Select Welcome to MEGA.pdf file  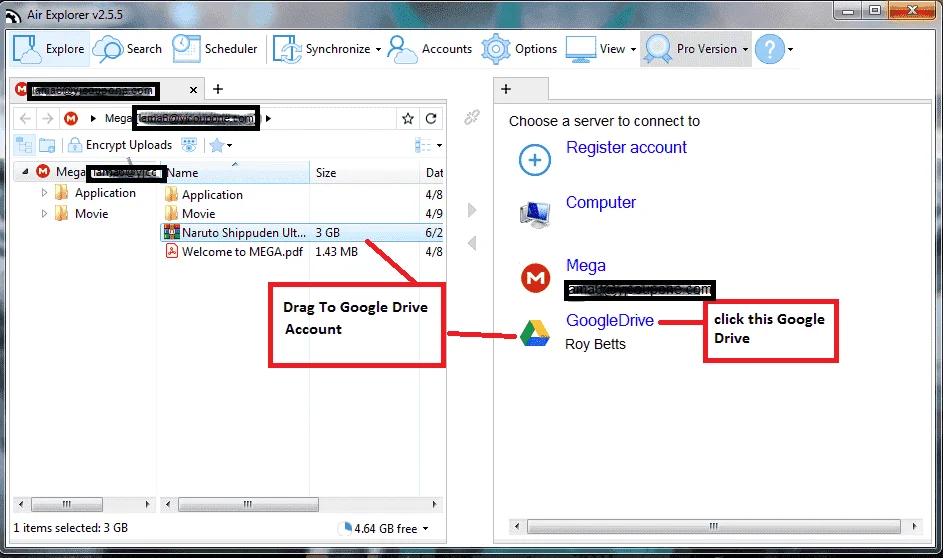pos(242,251)
